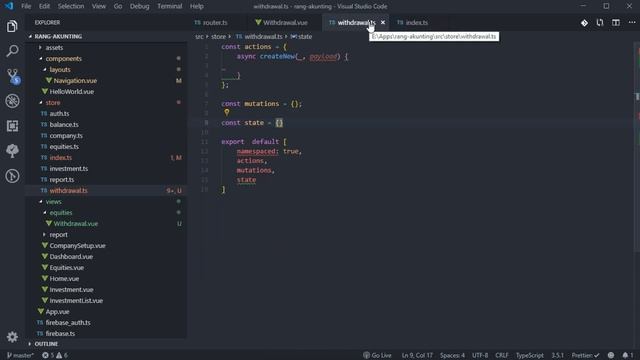
Task: Open Dashboard.vue in the explorer
Action: click(71, 257)
